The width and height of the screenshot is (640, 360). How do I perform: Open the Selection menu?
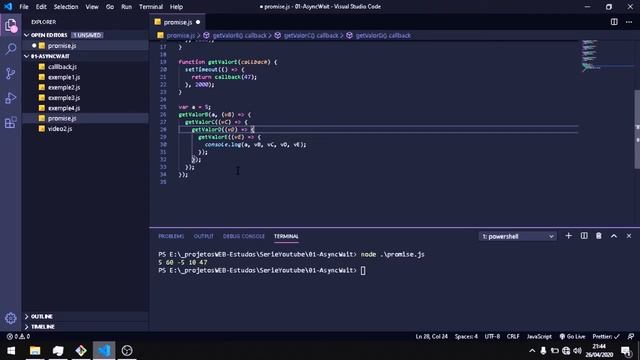[x=66, y=7]
